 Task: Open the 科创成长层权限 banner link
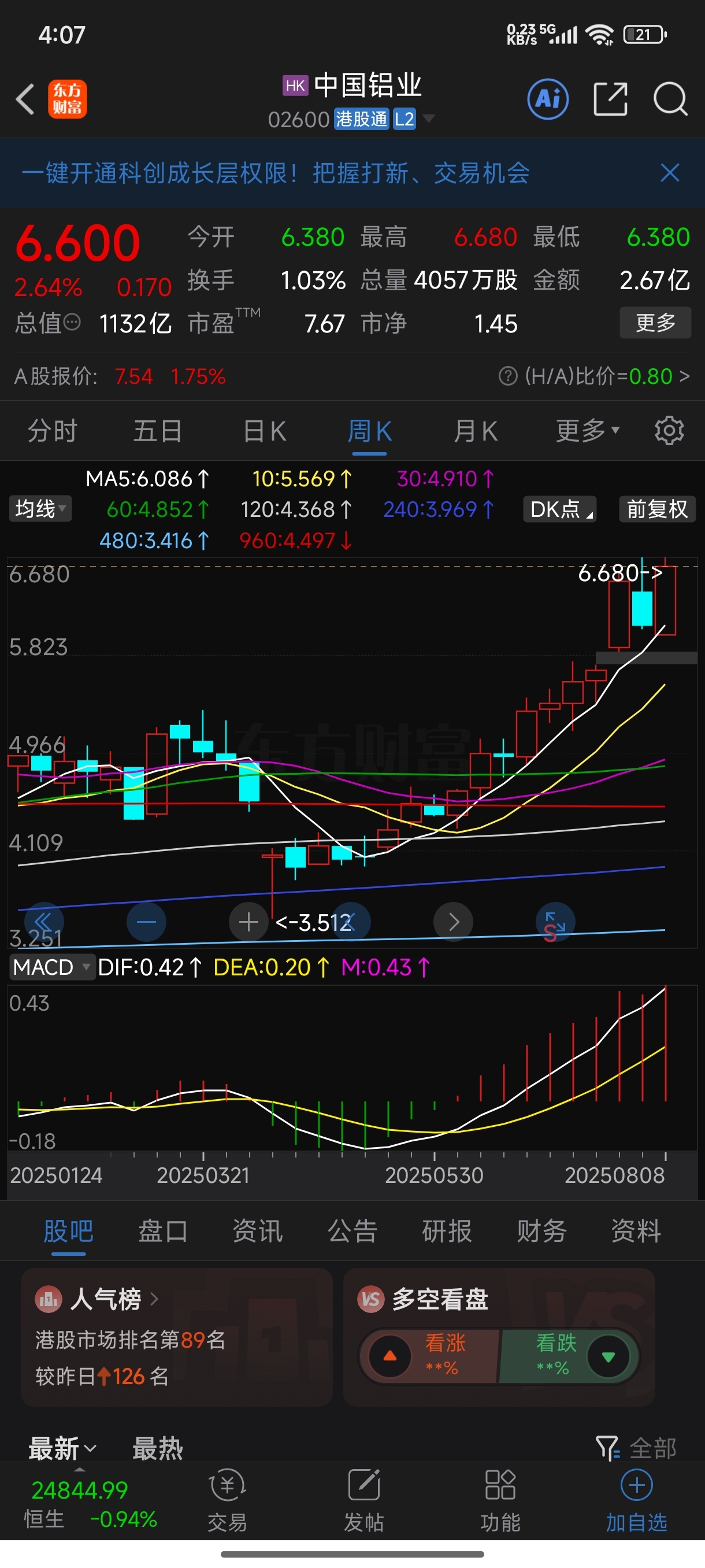(276, 173)
